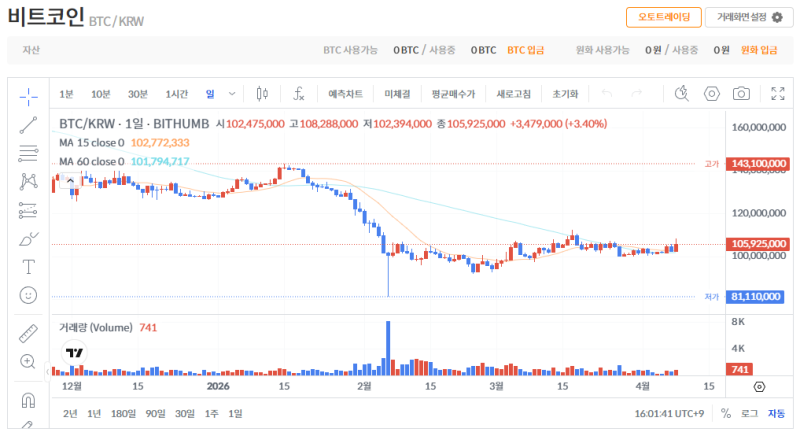Toggle percent scale mode
The width and height of the screenshot is (800, 436).
[x=726, y=414]
